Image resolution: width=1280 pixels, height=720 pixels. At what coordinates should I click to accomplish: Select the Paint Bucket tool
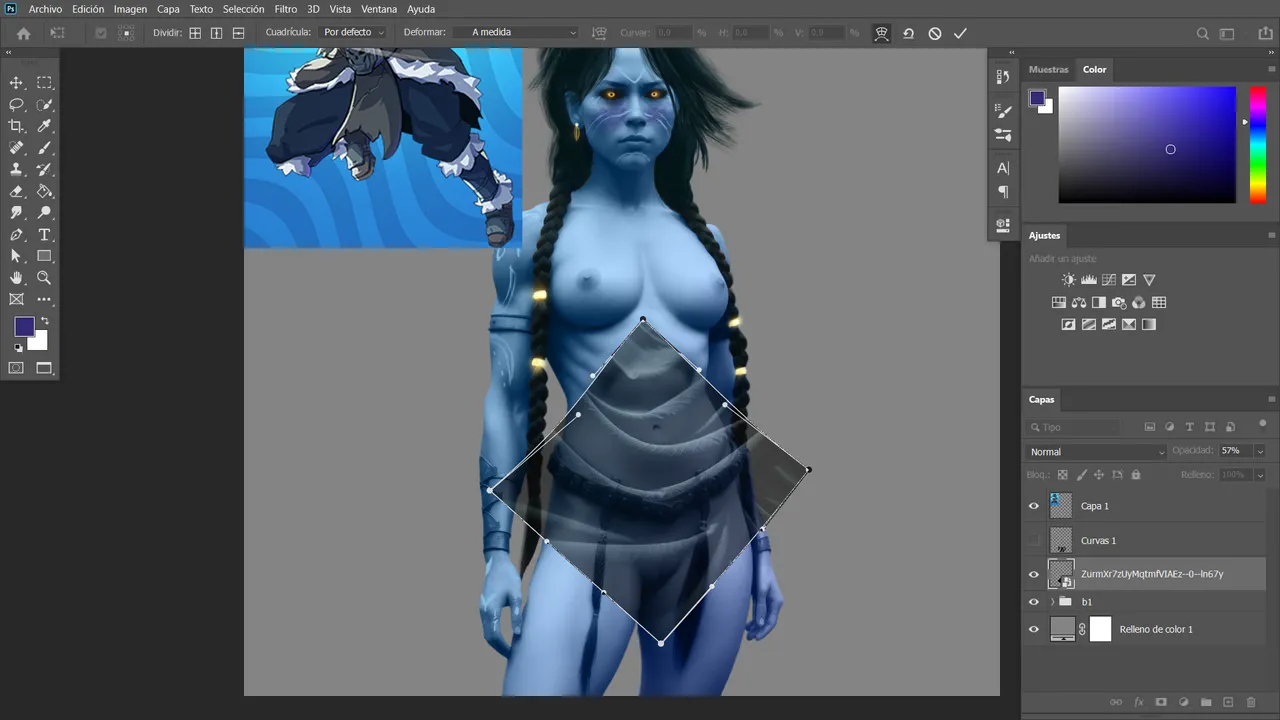click(x=45, y=191)
